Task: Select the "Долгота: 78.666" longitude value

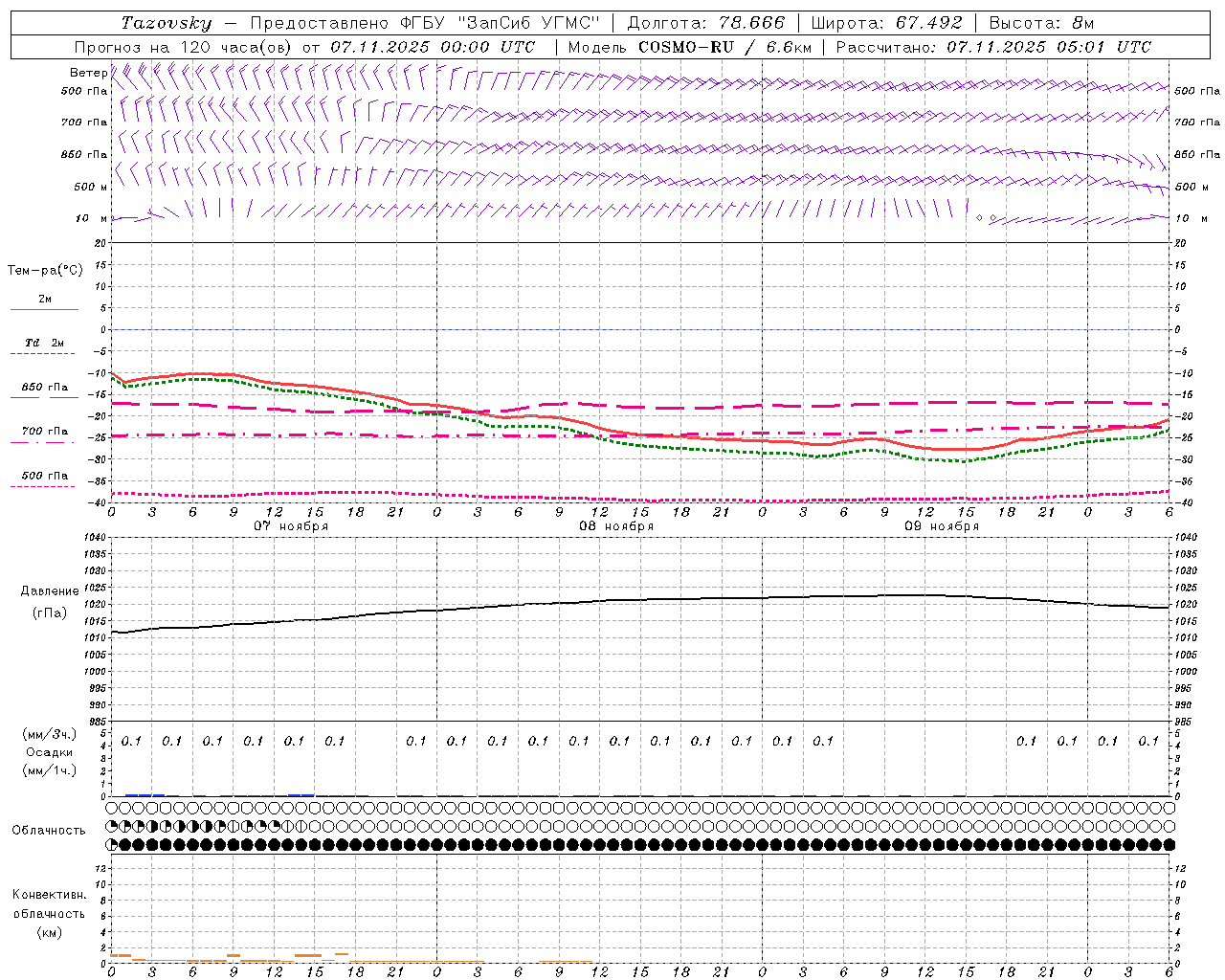Action: [705, 23]
